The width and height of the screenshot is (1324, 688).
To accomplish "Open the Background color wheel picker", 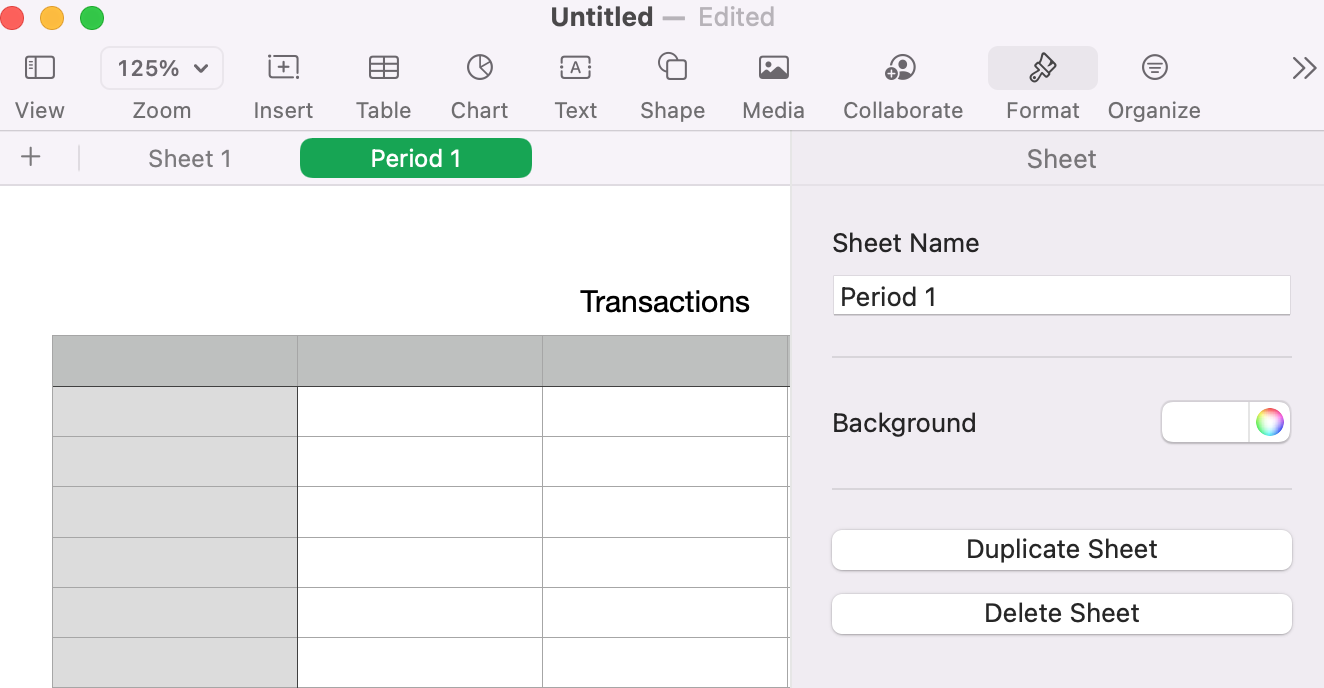I will pyautogui.click(x=1270, y=422).
